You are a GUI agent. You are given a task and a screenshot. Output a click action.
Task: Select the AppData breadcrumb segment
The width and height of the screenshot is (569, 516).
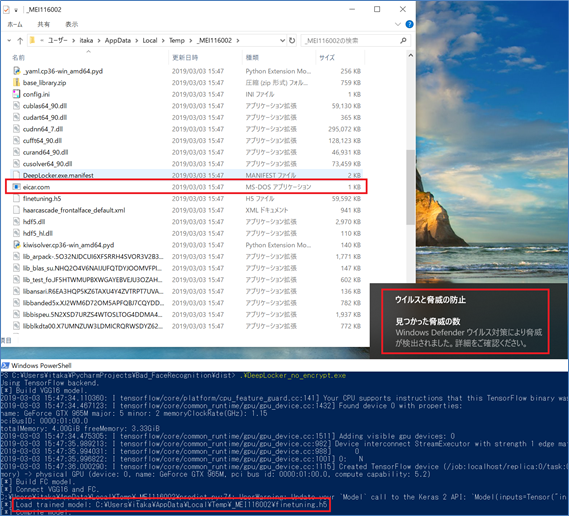click(118, 40)
